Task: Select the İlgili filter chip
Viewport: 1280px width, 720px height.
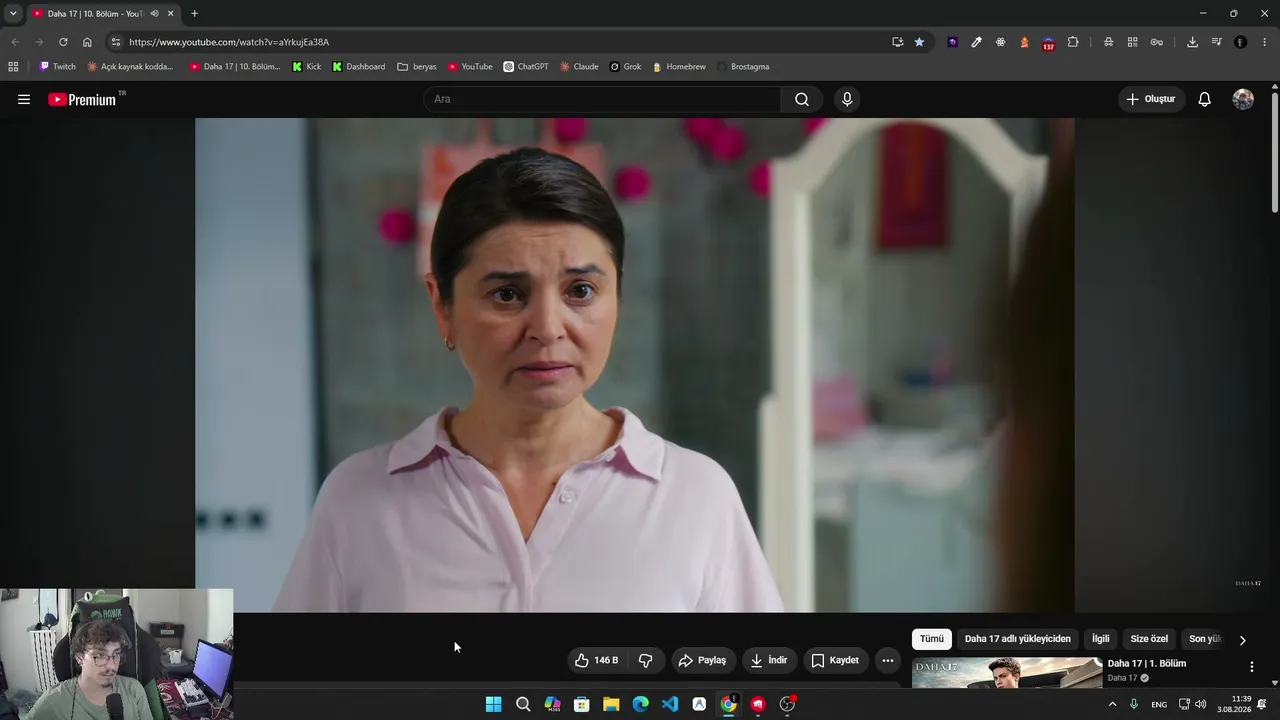Action: pyautogui.click(x=1101, y=639)
